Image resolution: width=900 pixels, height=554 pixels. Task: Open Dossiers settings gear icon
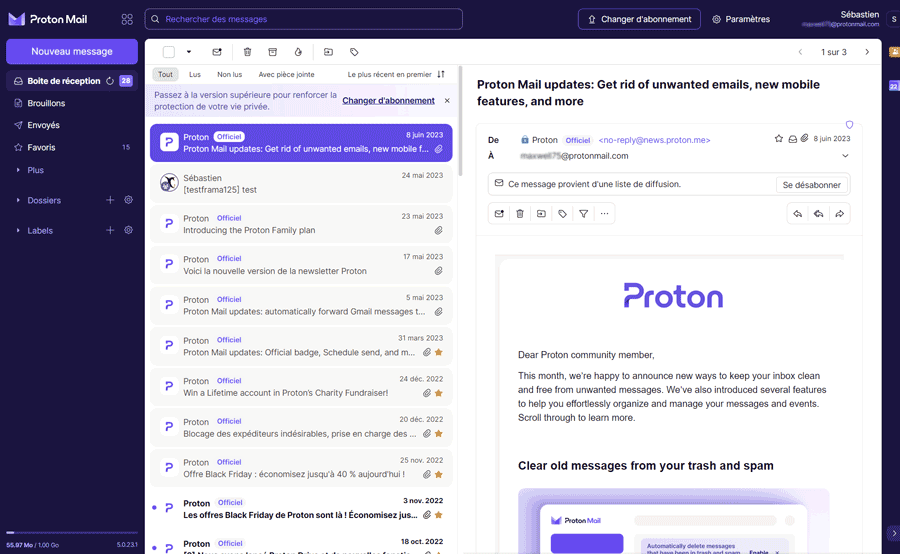coord(129,200)
